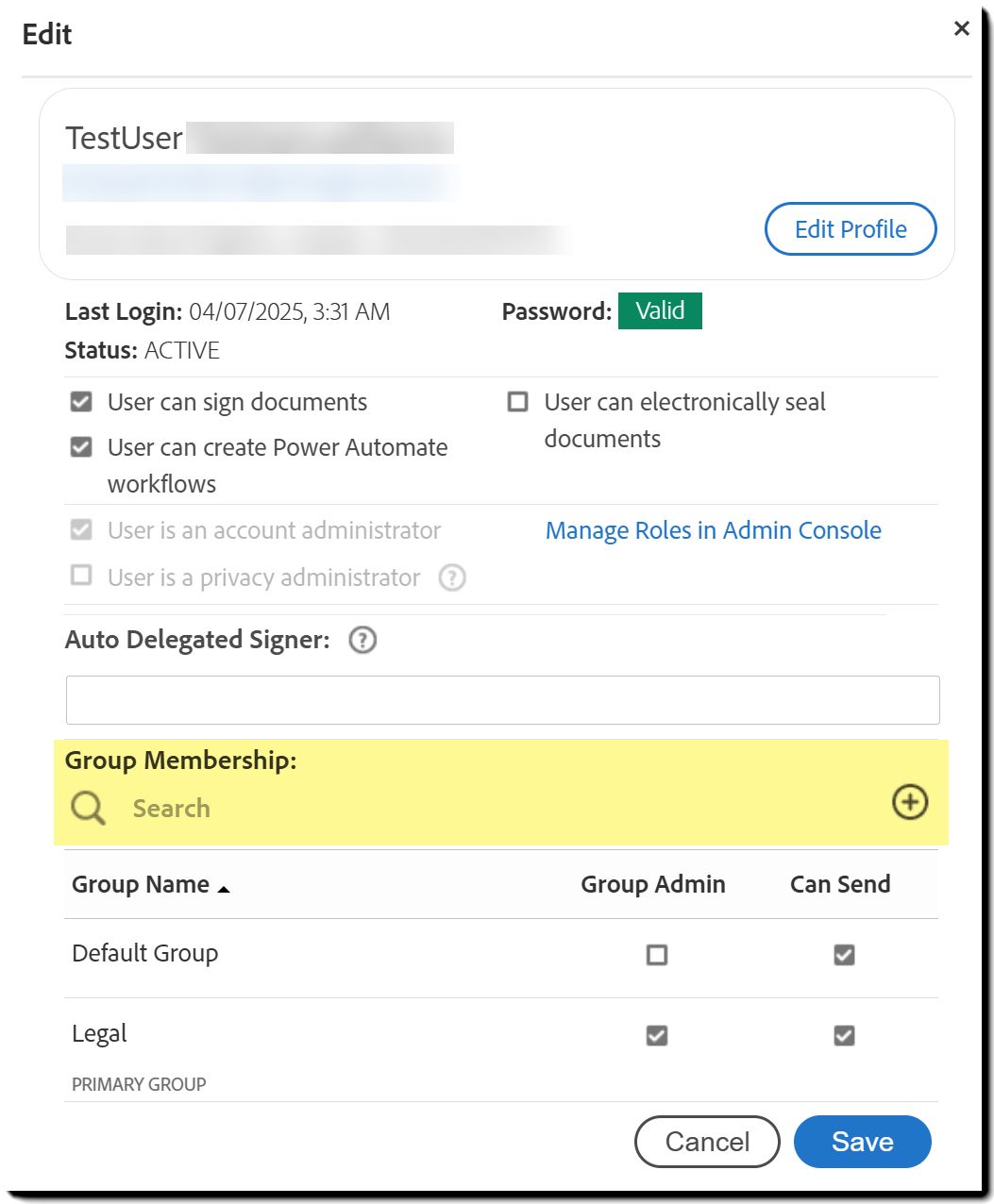Viewport: 994px width, 1204px height.
Task: Enable User can electronically seal documents
Action: [x=517, y=402]
